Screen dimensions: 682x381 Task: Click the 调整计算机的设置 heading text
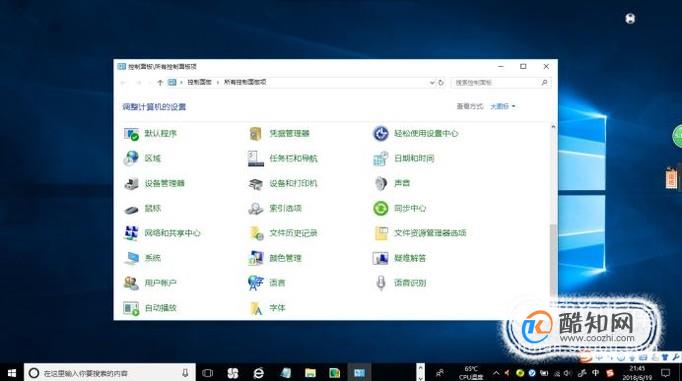pyautogui.click(x=154, y=107)
